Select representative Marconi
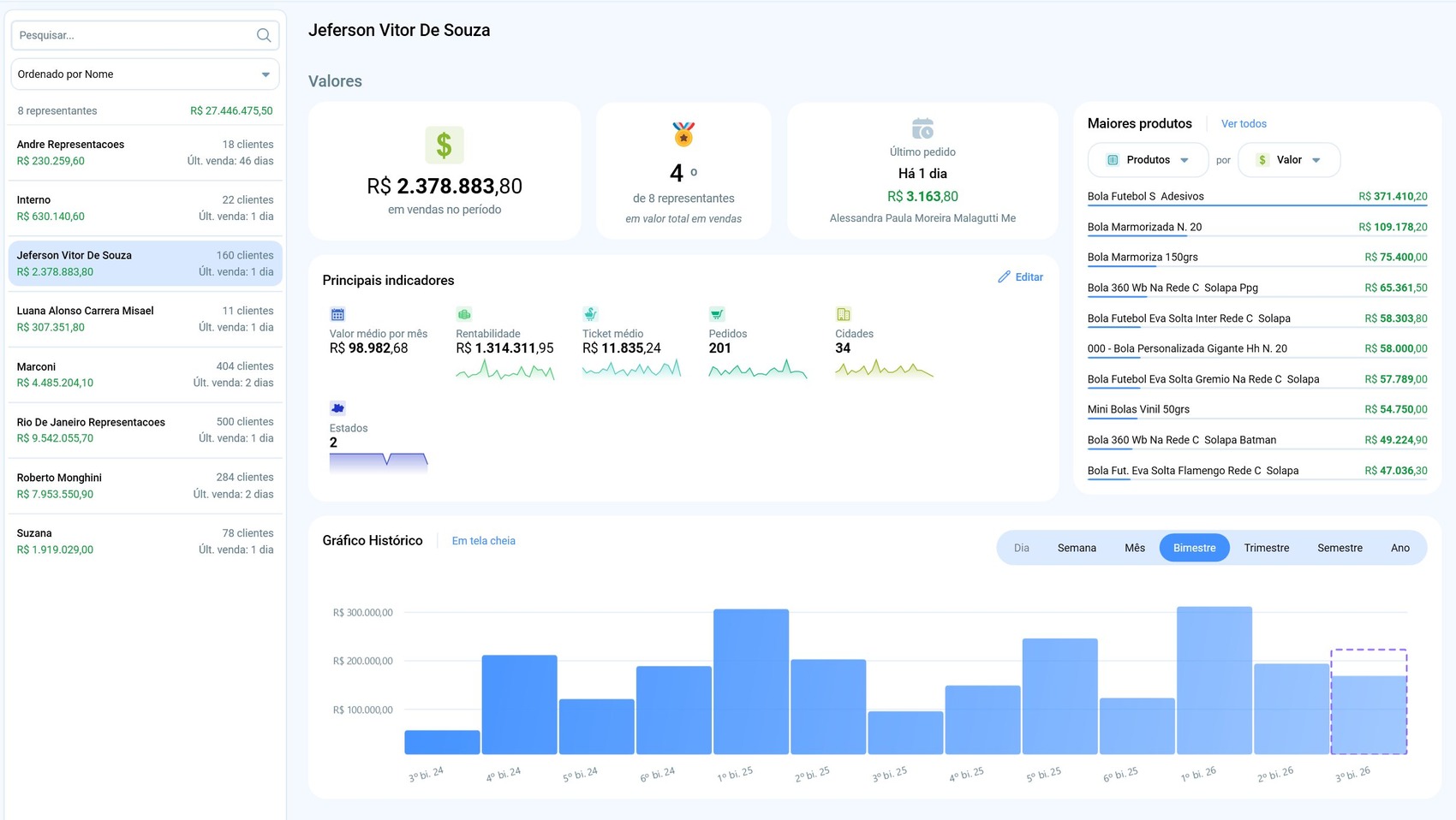 [145, 375]
